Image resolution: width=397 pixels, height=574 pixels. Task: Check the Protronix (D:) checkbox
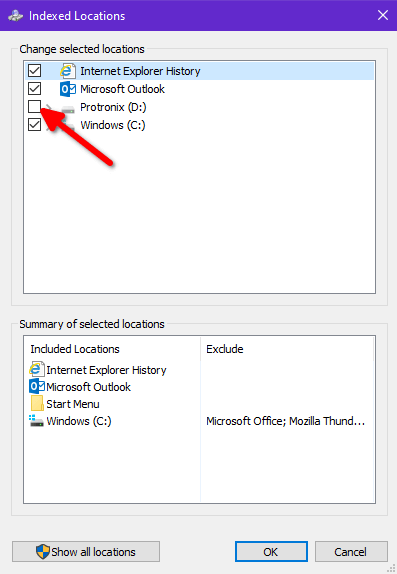[34, 107]
